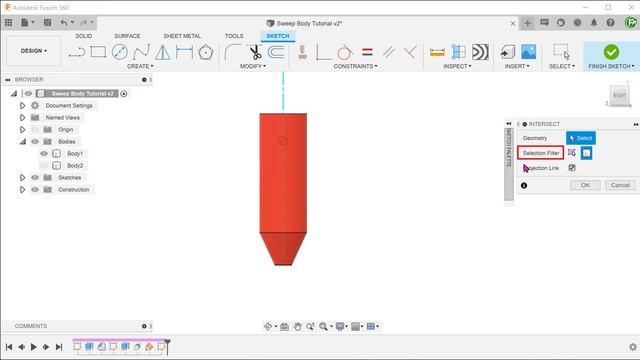The width and height of the screenshot is (640, 360).
Task: Click the Save icon
Action: 47,22
